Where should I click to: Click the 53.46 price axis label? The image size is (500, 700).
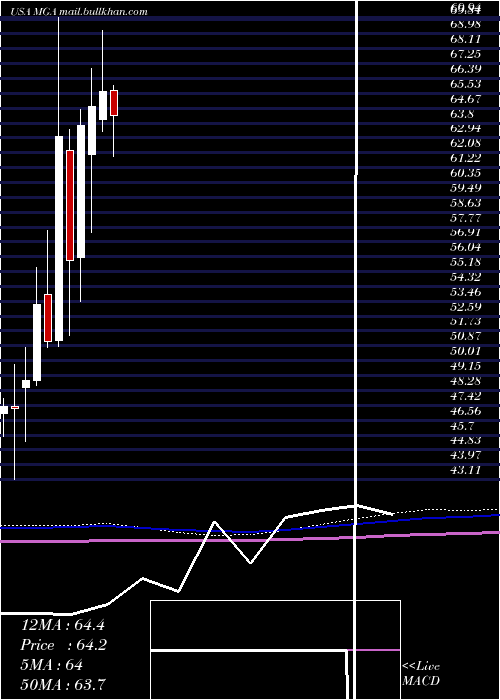pos(466,292)
